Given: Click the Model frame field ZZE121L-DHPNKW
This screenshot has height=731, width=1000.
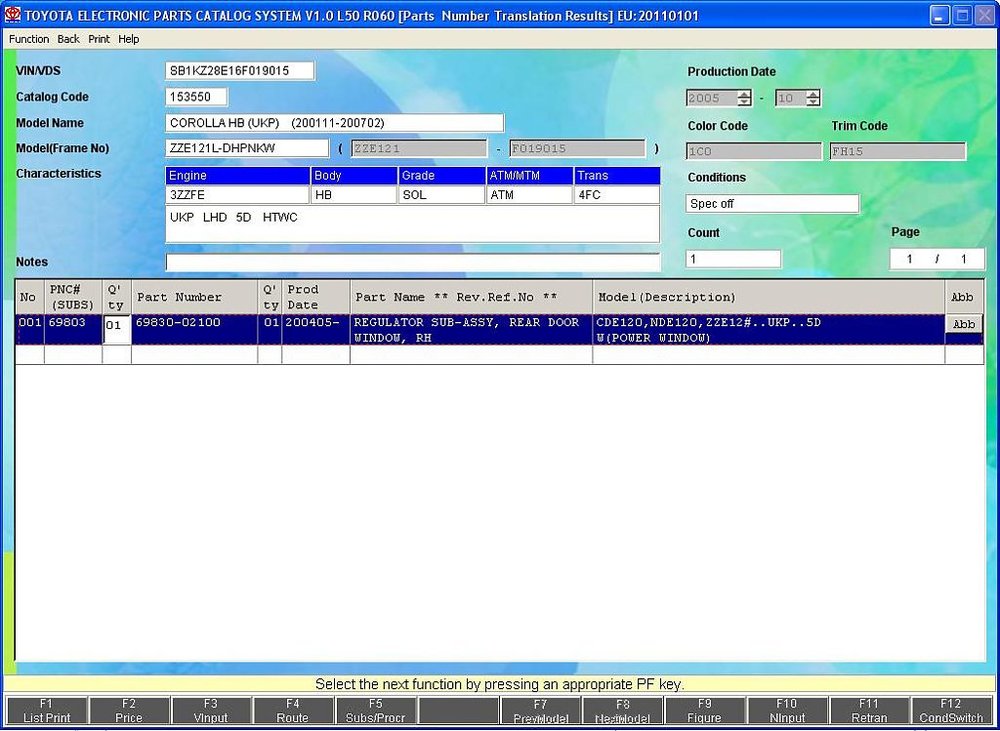Looking at the screenshot, I should [x=247, y=148].
